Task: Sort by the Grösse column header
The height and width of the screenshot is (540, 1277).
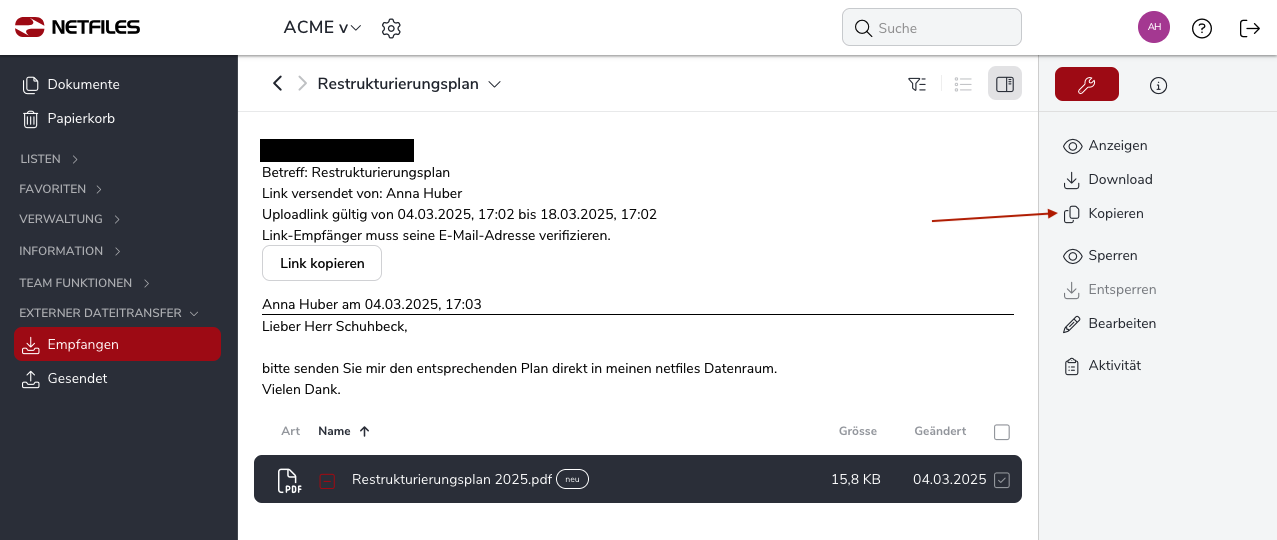Action: (858, 432)
